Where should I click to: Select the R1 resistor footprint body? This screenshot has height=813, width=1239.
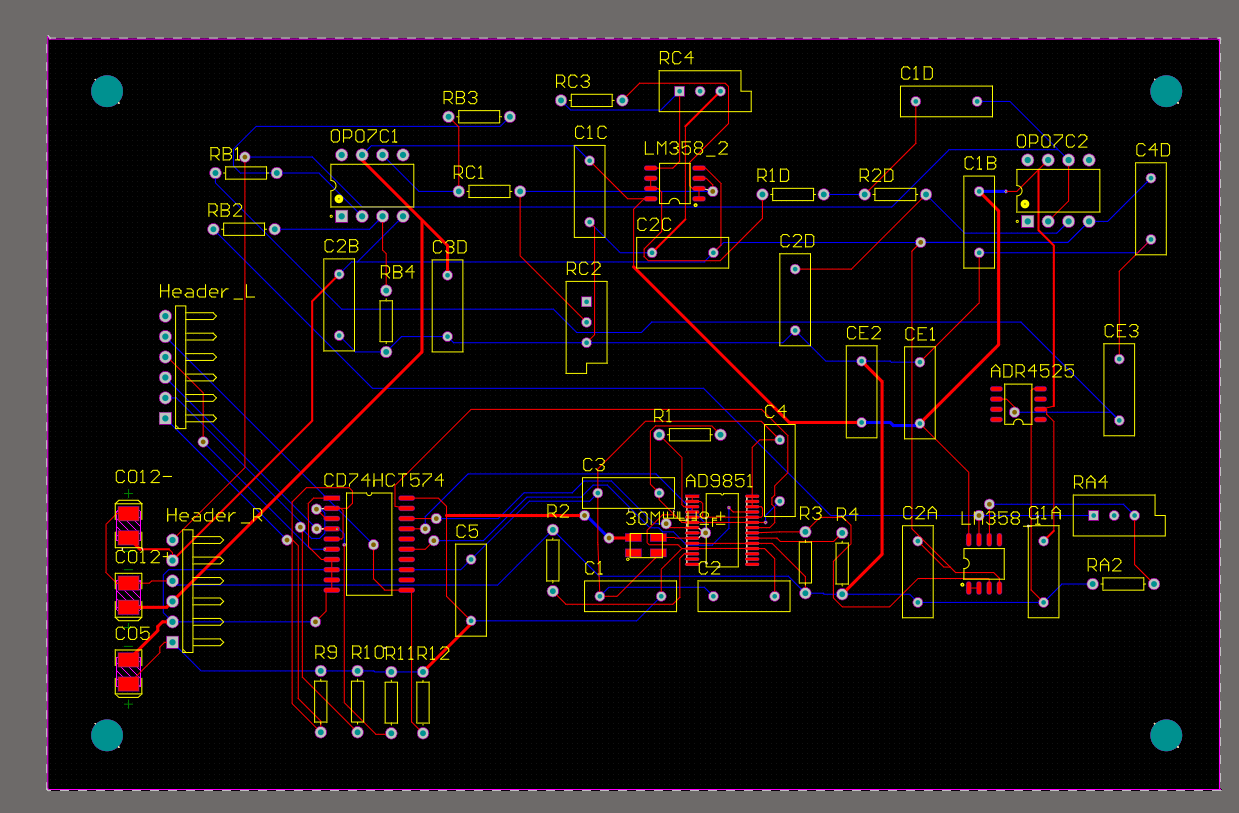point(690,434)
